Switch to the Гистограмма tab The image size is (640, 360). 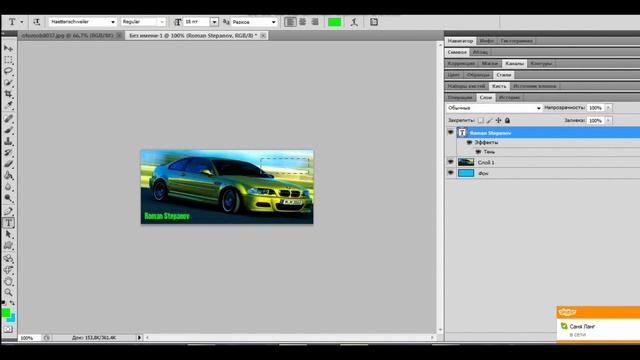click(x=516, y=41)
